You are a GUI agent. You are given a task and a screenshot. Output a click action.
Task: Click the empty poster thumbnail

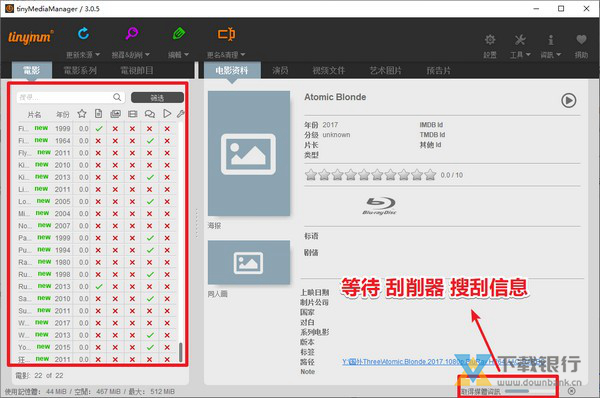(249, 153)
